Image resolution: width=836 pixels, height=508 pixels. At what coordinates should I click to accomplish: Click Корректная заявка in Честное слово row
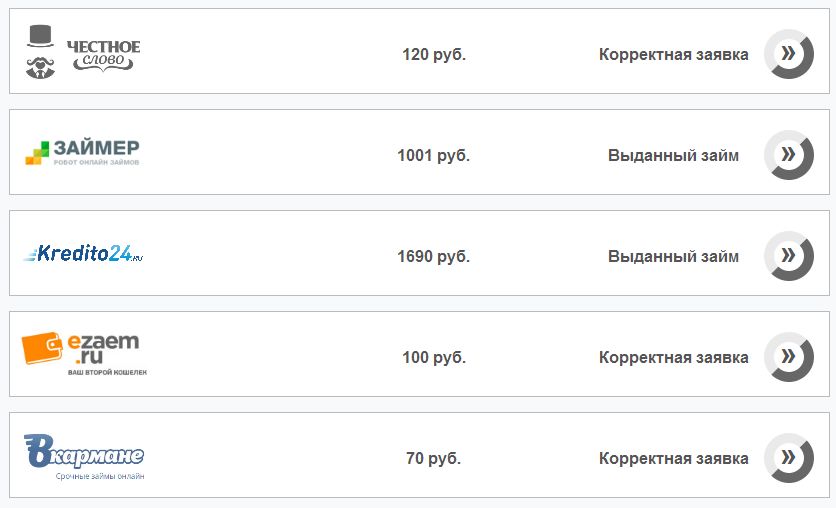coord(673,54)
